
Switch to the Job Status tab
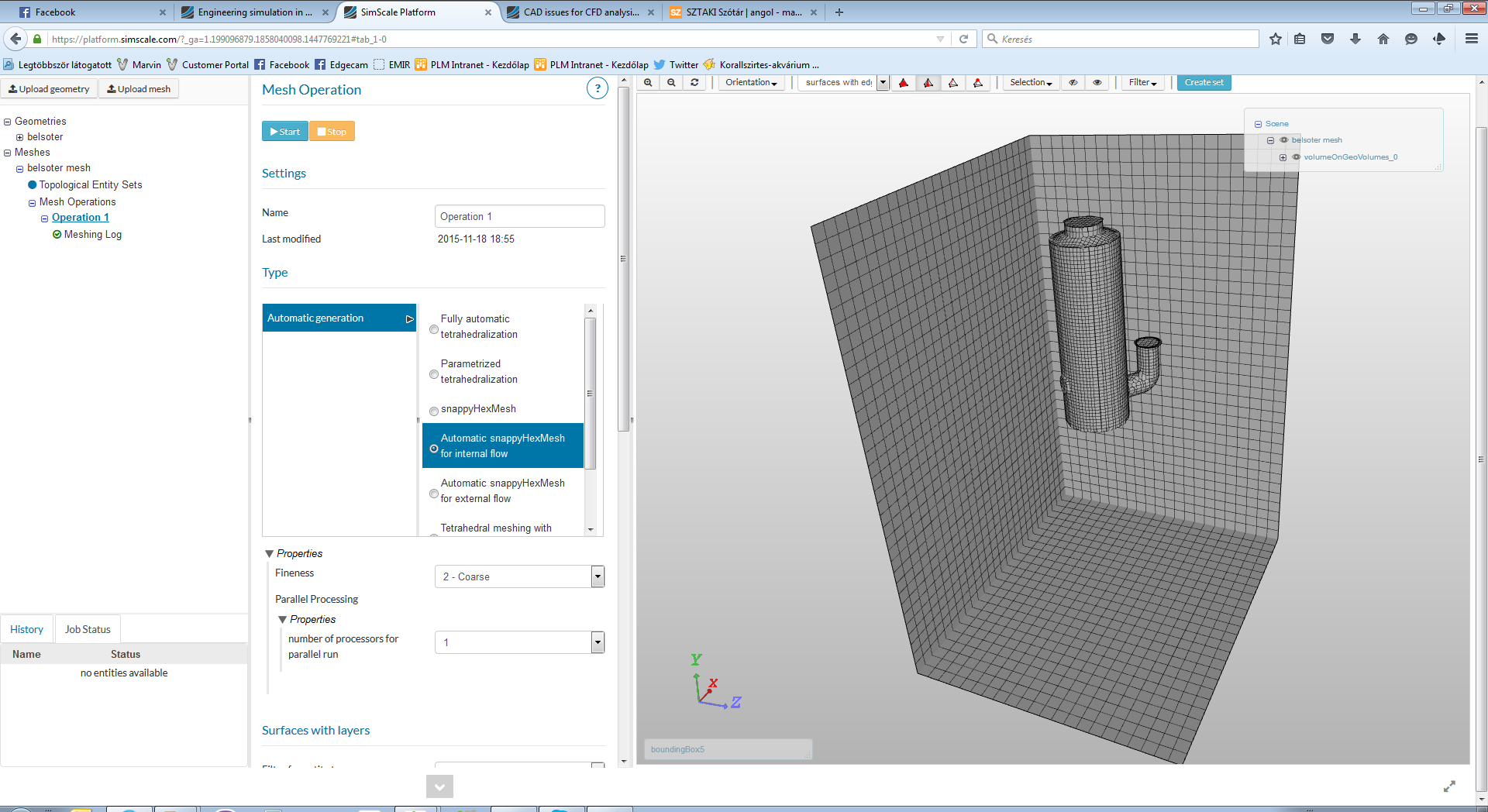pos(88,629)
